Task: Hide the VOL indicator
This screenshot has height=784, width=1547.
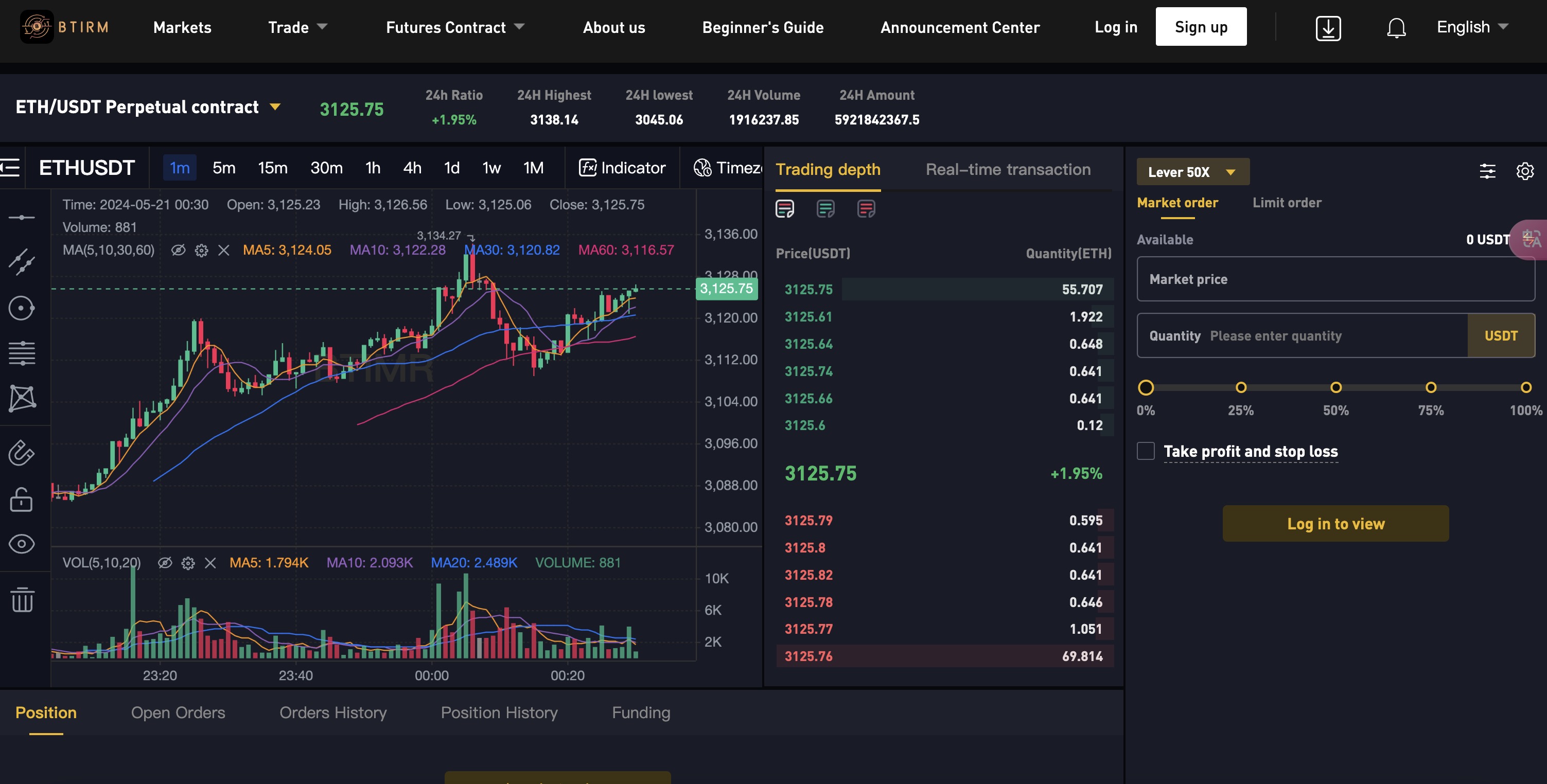Action: [x=165, y=563]
